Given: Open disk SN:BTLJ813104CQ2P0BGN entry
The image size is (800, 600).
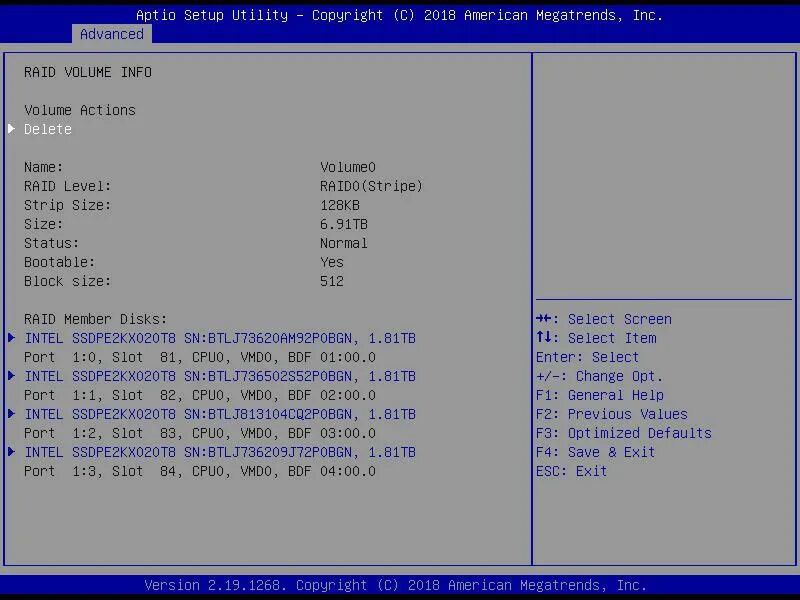Looking at the screenshot, I should coord(220,414).
